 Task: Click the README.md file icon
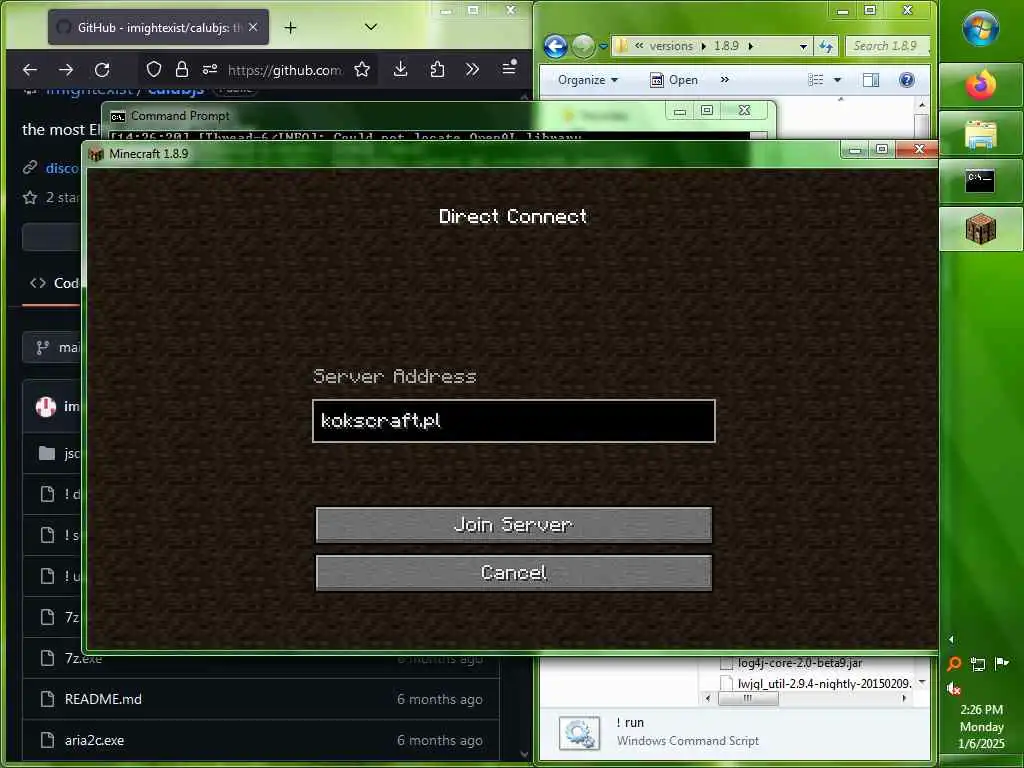(47, 699)
